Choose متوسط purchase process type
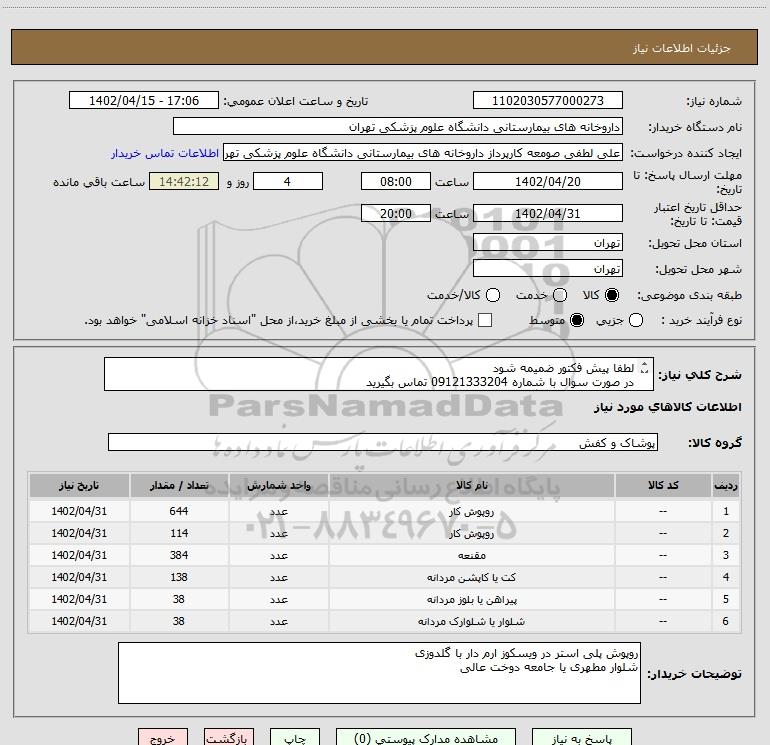Screen dimensions: 770x745 [577, 320]
